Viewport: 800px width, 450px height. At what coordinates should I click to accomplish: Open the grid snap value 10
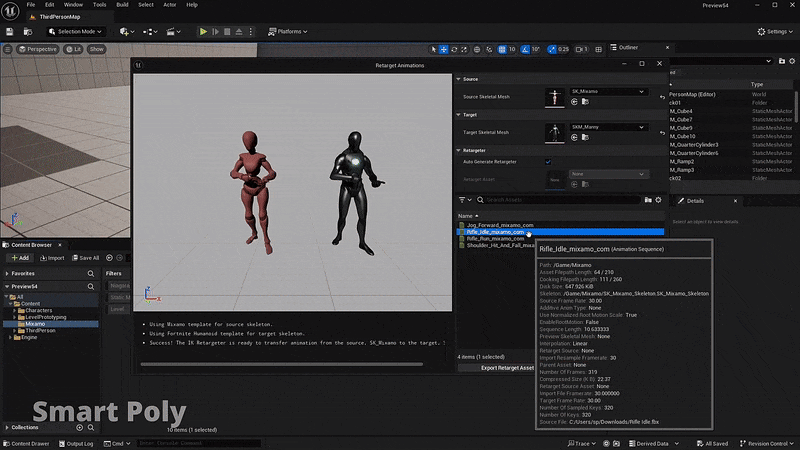coord(512,49)
